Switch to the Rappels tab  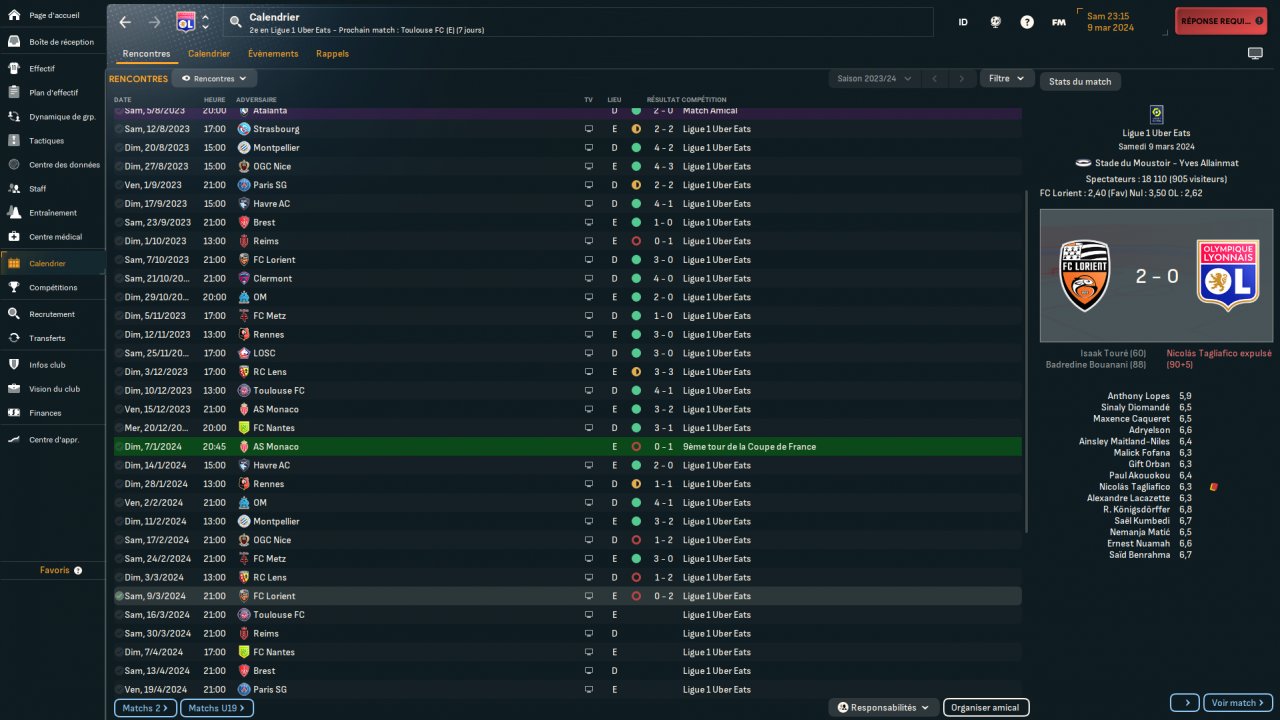(x=332, y=54)
